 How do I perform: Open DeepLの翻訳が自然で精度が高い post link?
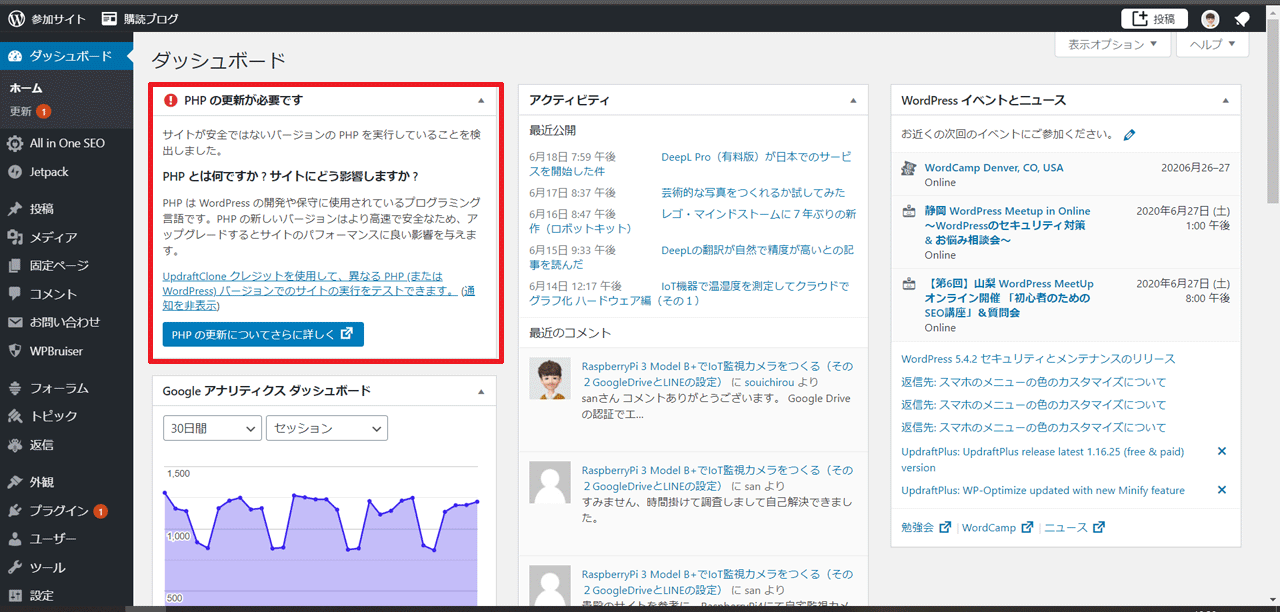[757, 250]
